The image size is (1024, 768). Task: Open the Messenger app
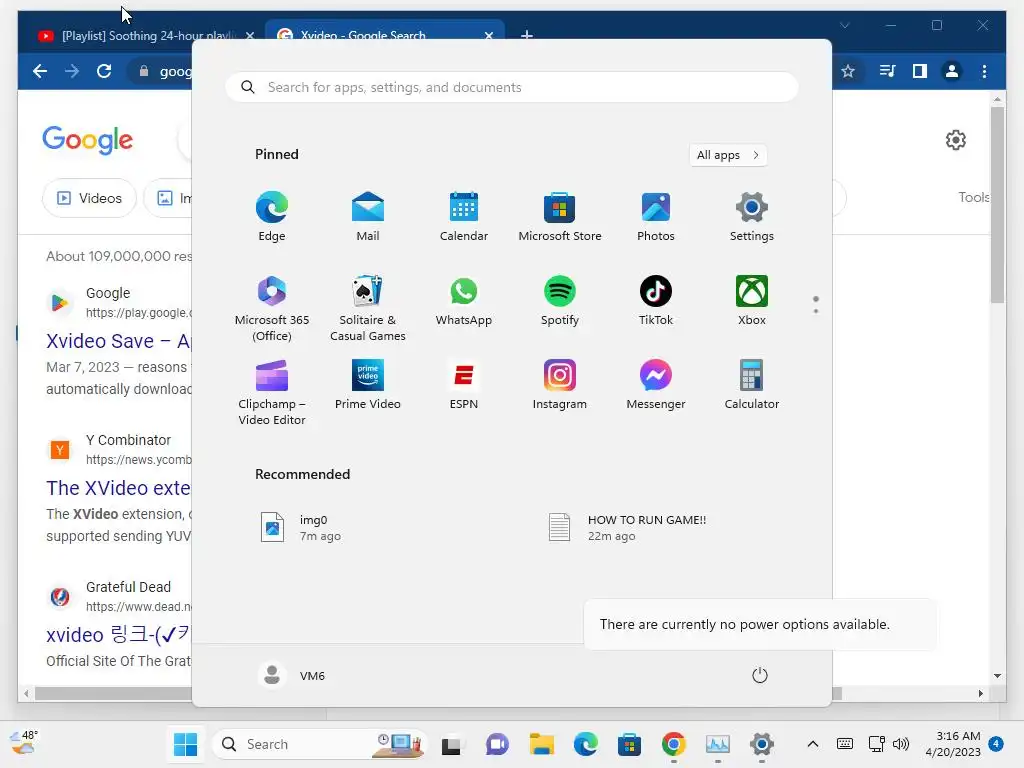tap(656, 385)
